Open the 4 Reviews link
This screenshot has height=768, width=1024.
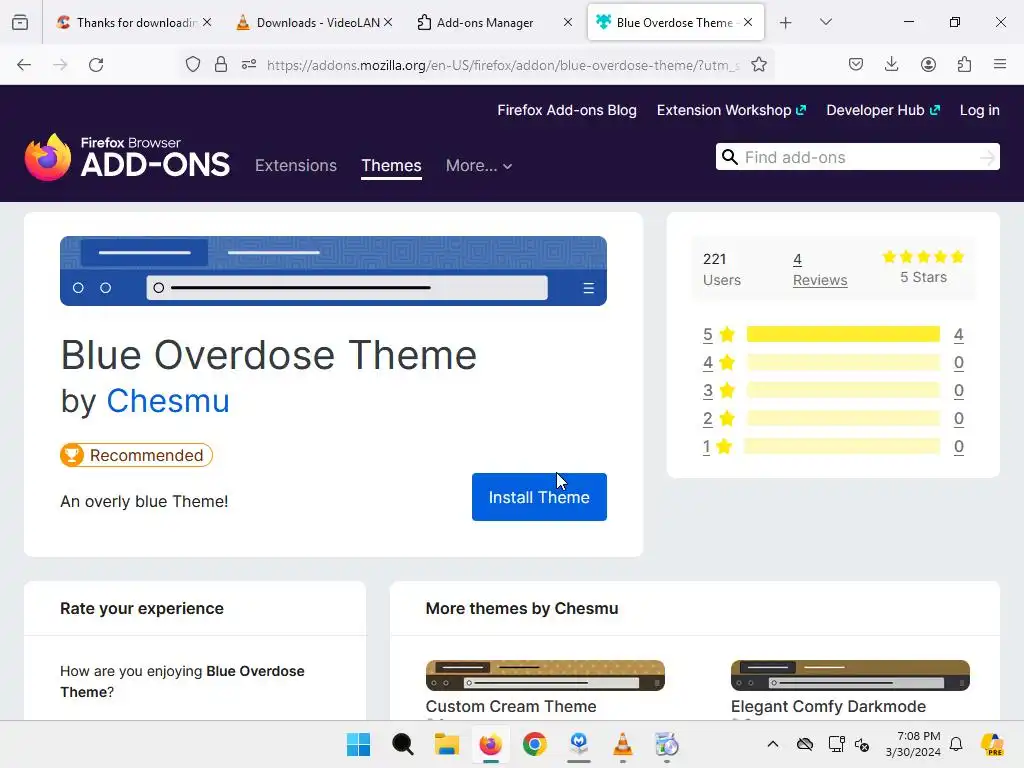pos(820,270)
